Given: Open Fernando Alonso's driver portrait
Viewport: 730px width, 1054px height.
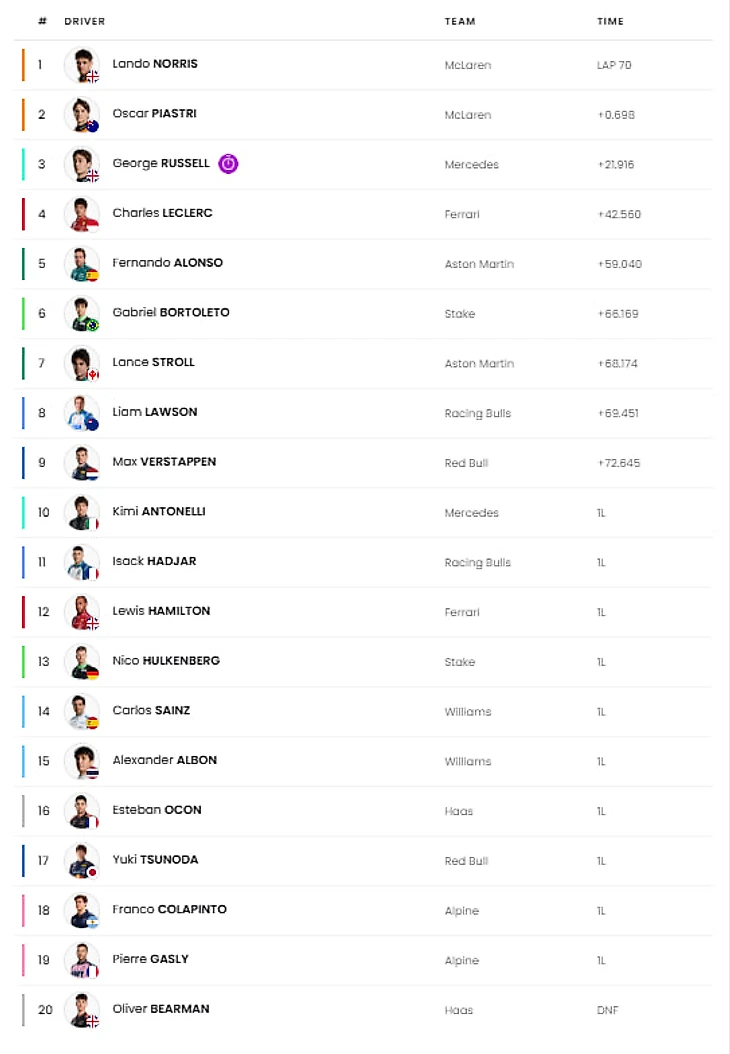Looking at the screenshot, I should pyautogui.click(x=82, y=264).
